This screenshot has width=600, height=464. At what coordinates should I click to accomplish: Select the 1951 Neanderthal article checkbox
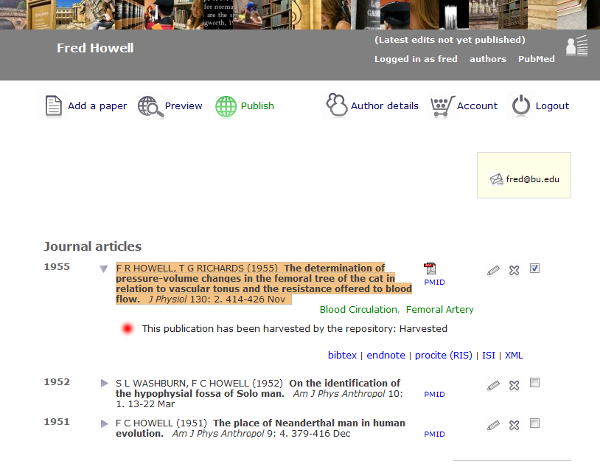535,423
